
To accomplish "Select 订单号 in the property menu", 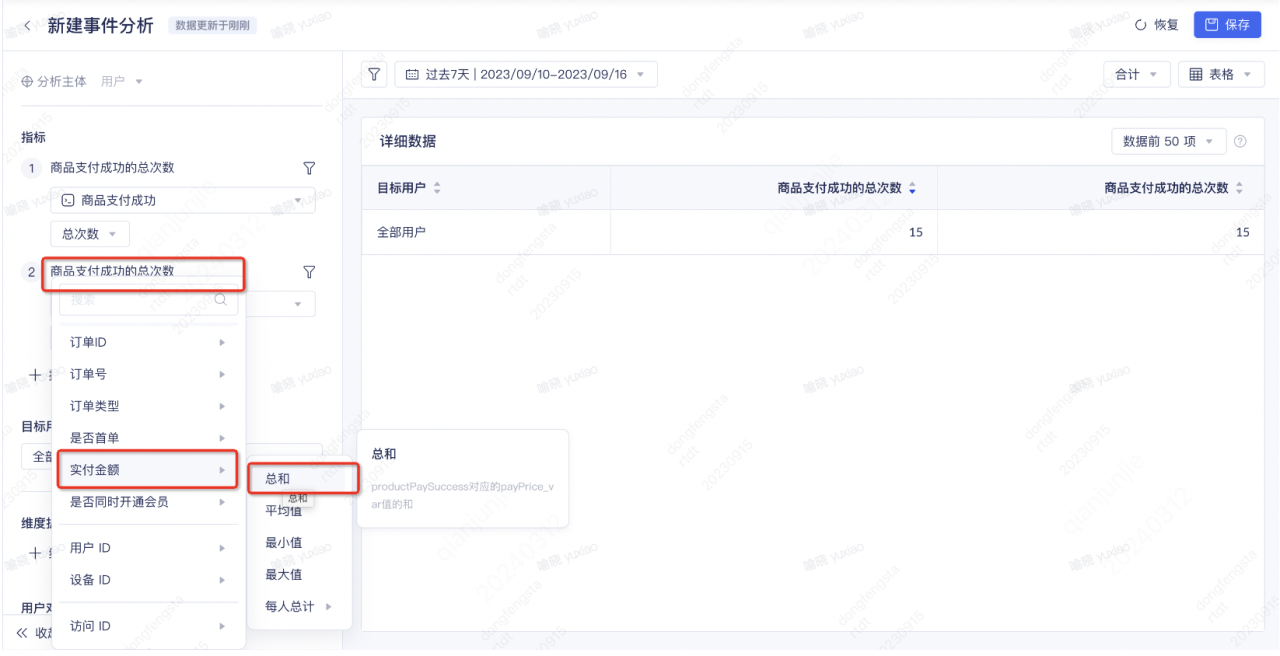I will 148,374.
